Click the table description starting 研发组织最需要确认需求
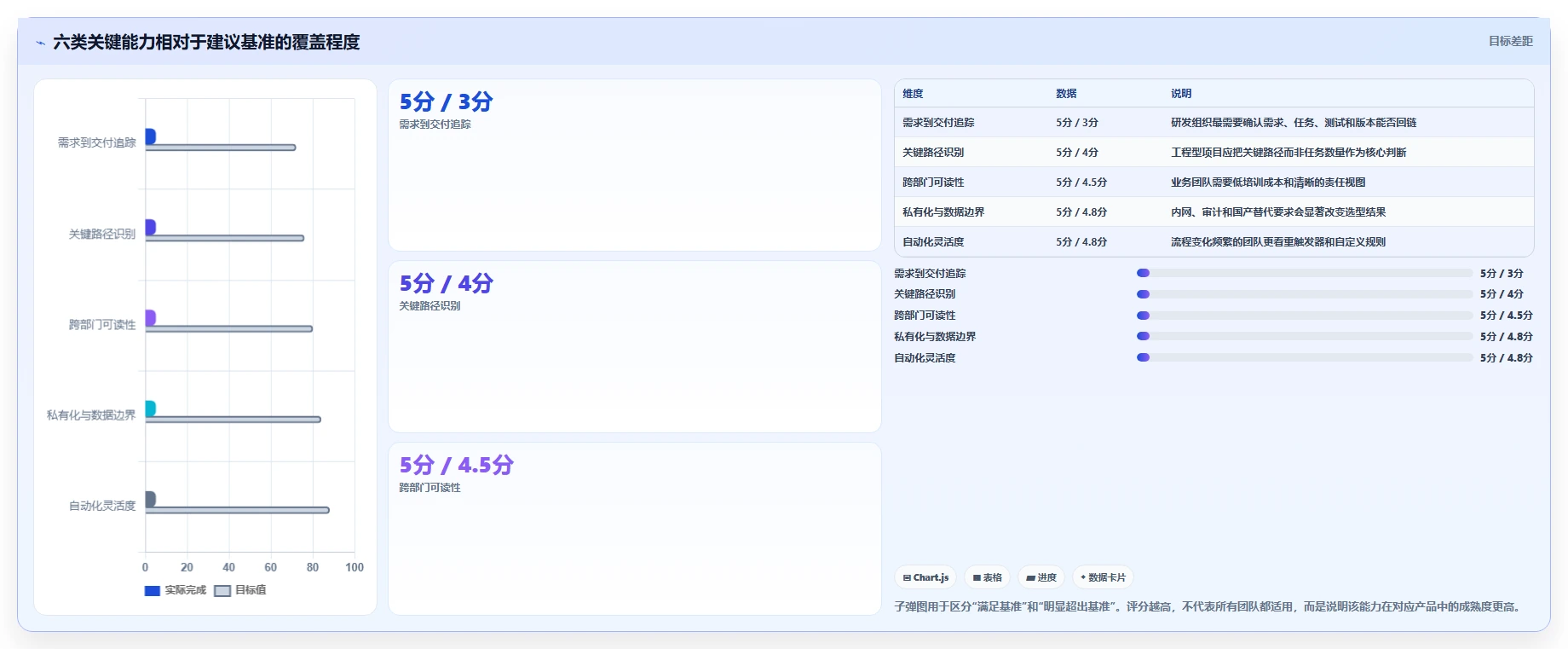Viewport: 1568px width, 649px height. pos(1294,123)
